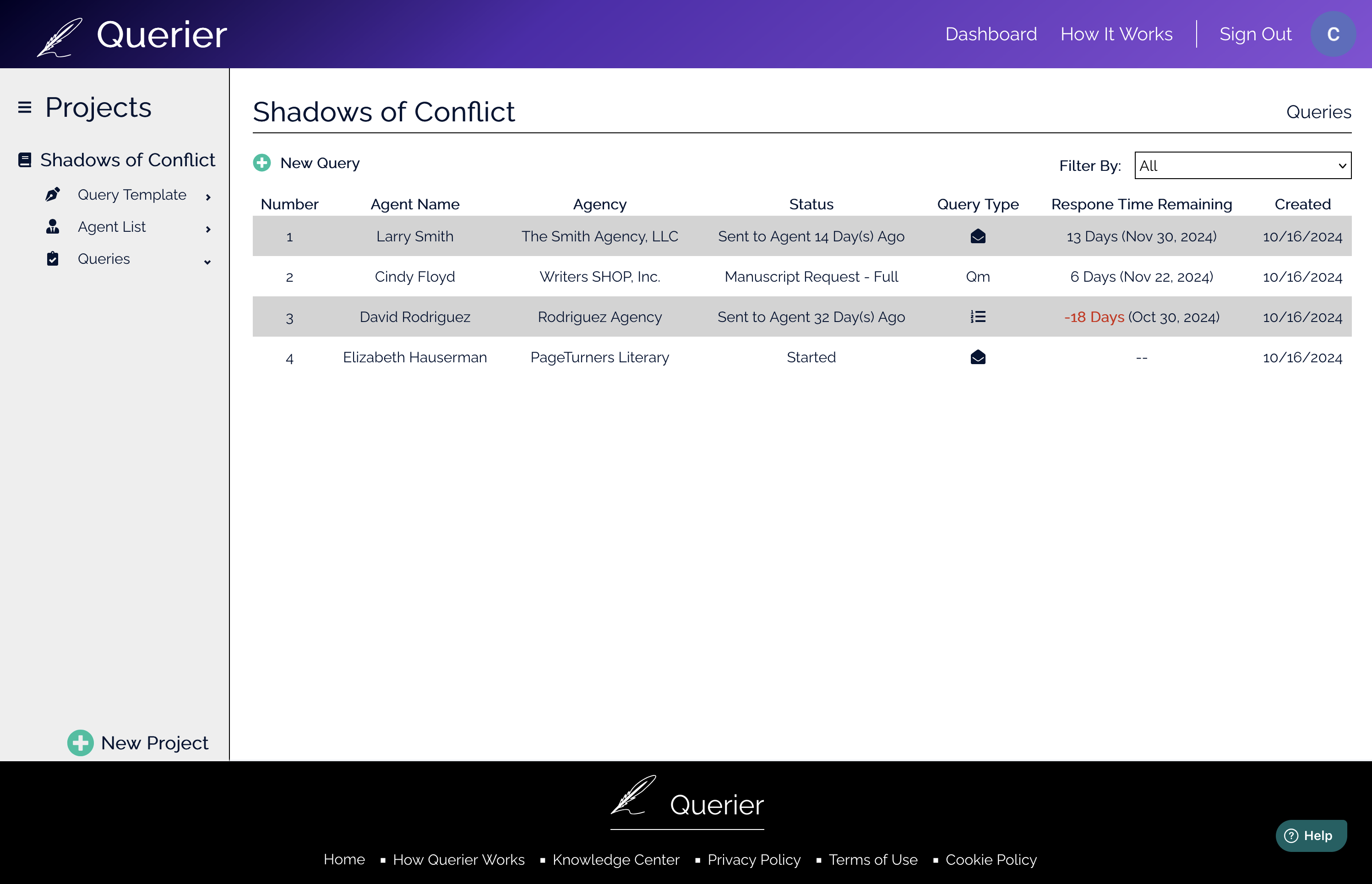Open How It Works in top navigation
The height and width of the screenshot is (884, 1372).
point(1116,34)
